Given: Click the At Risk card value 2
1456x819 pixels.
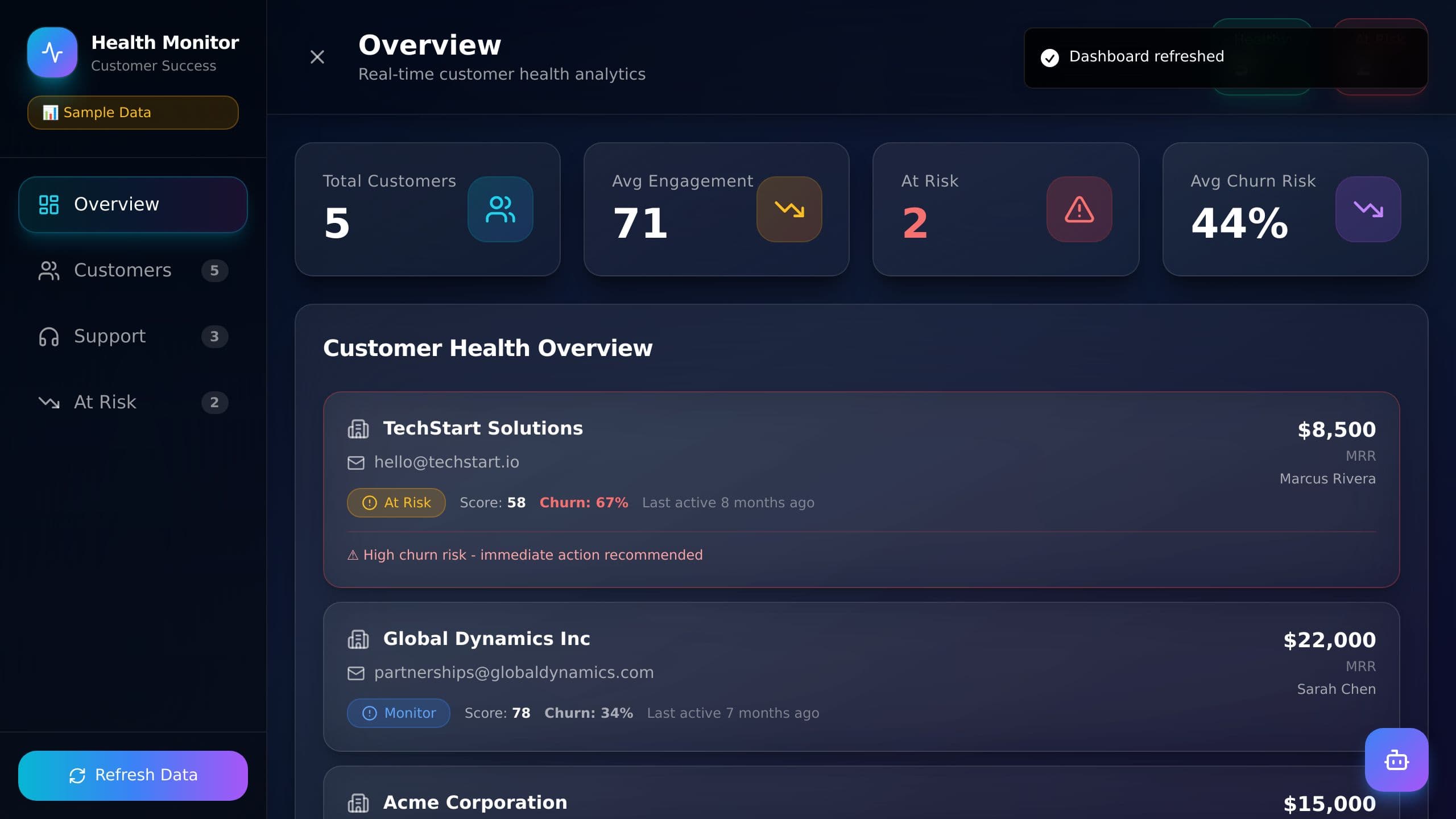Looking at the screenshot, I should [915, 223].
